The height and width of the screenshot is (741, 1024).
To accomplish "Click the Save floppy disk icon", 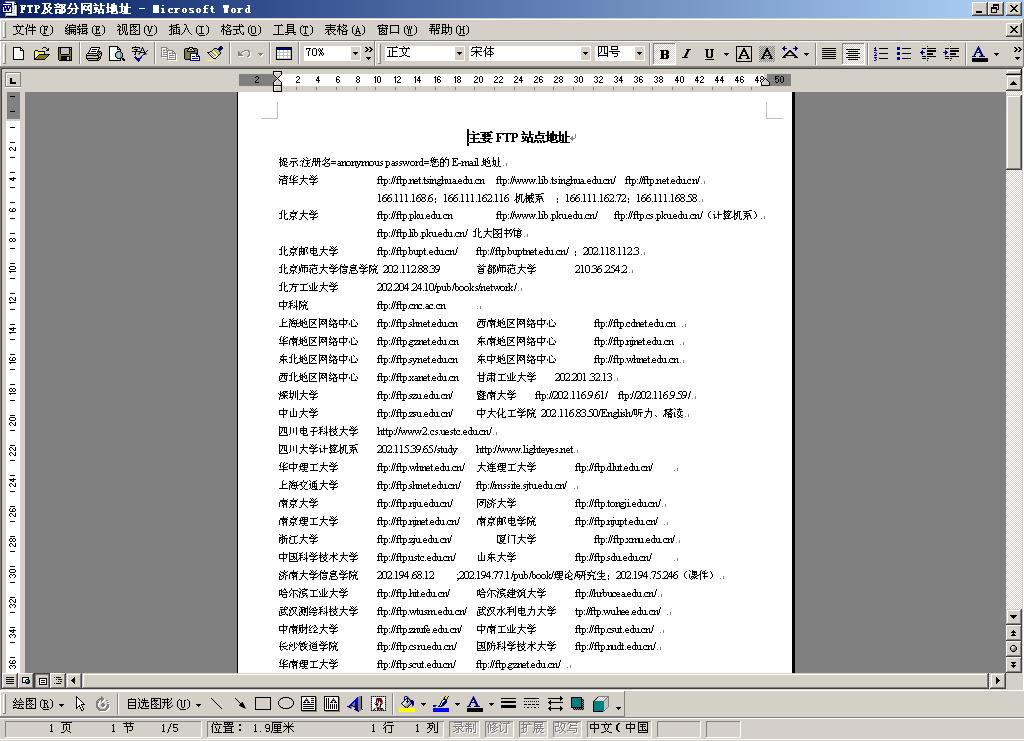I will (x=65, y=54).
